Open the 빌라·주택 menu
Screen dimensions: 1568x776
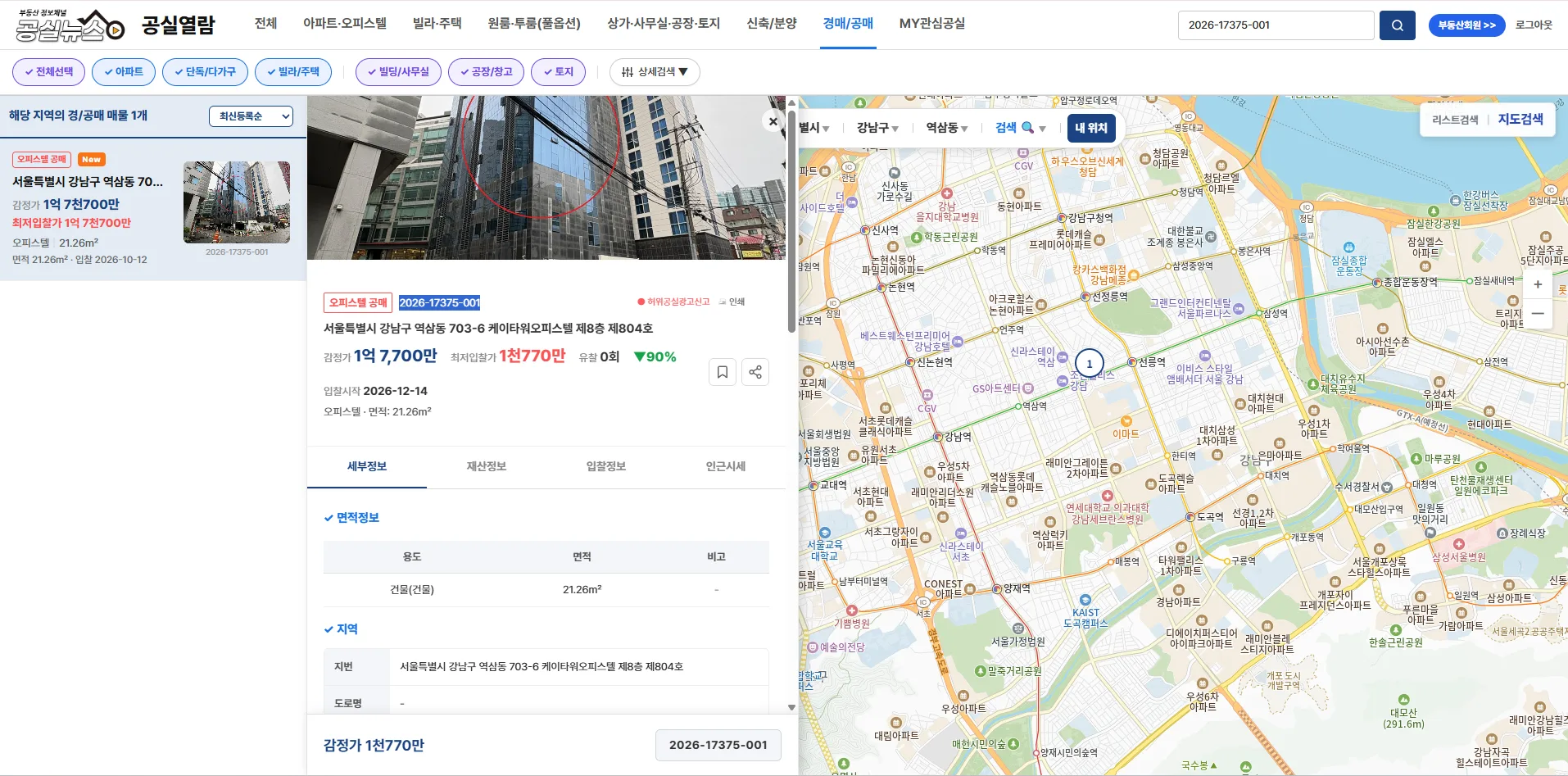(437, 23)
